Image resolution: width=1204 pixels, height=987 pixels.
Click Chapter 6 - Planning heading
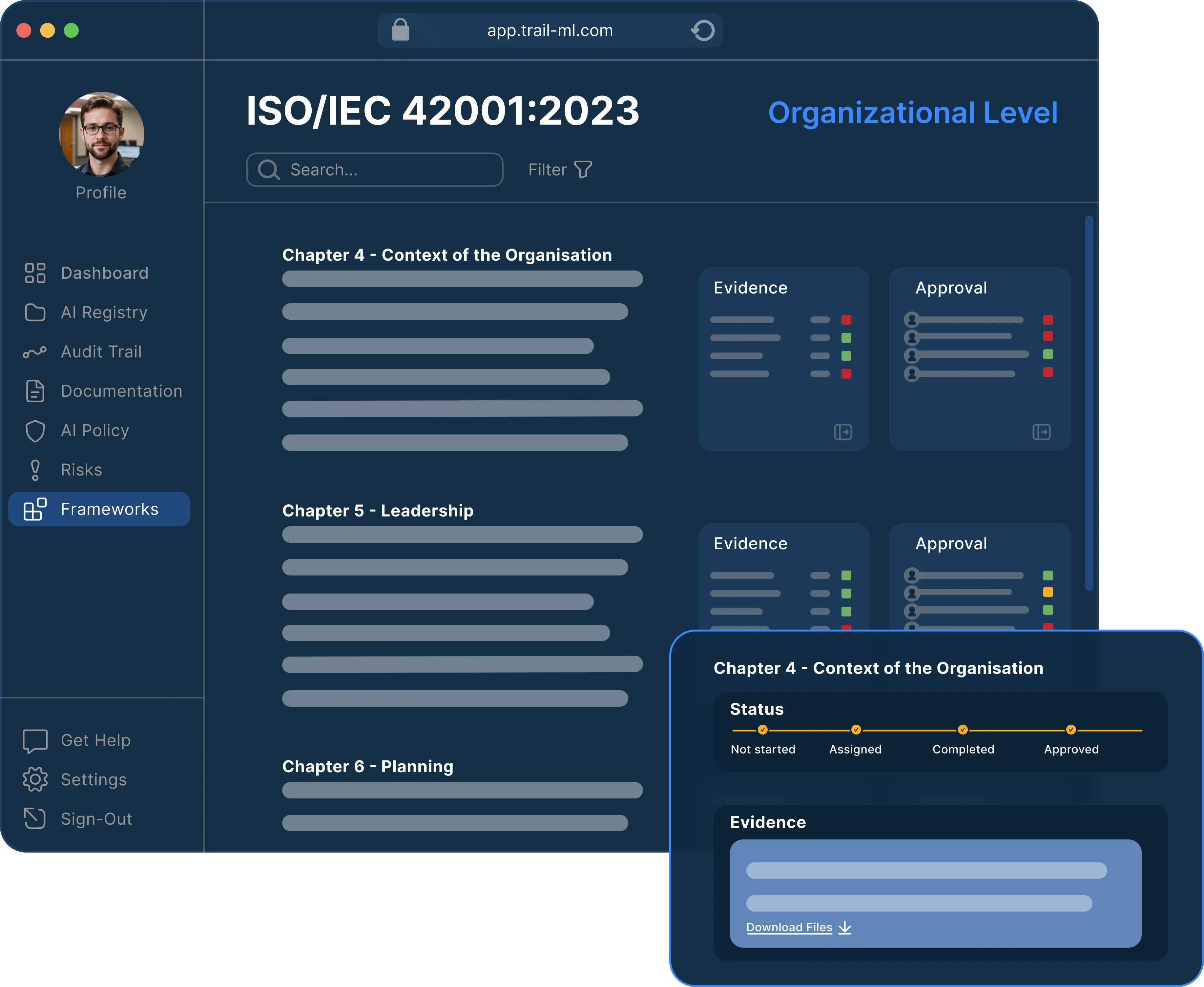pos(368,766)
